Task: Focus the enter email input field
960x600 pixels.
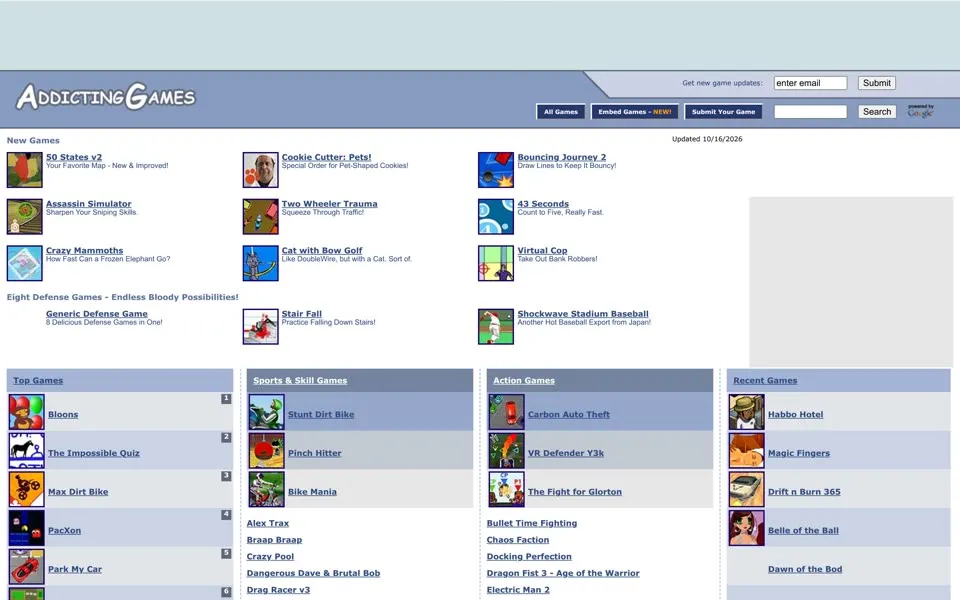Action: [x=810, y=83]
